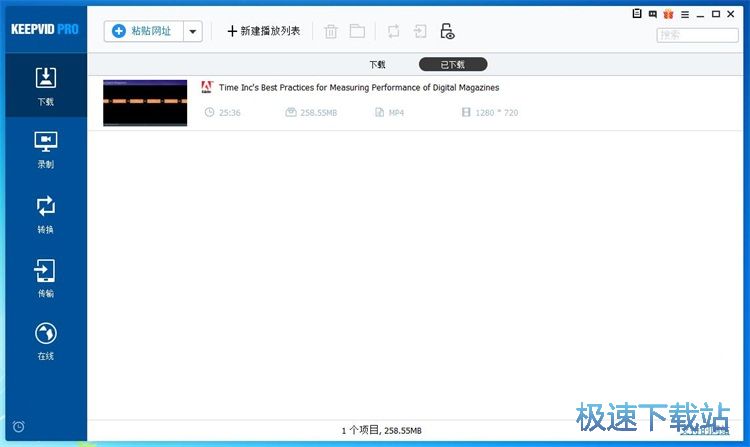Open the Convert (转换) section
This screenshot has height=447, width=750.
coord(46,214)
